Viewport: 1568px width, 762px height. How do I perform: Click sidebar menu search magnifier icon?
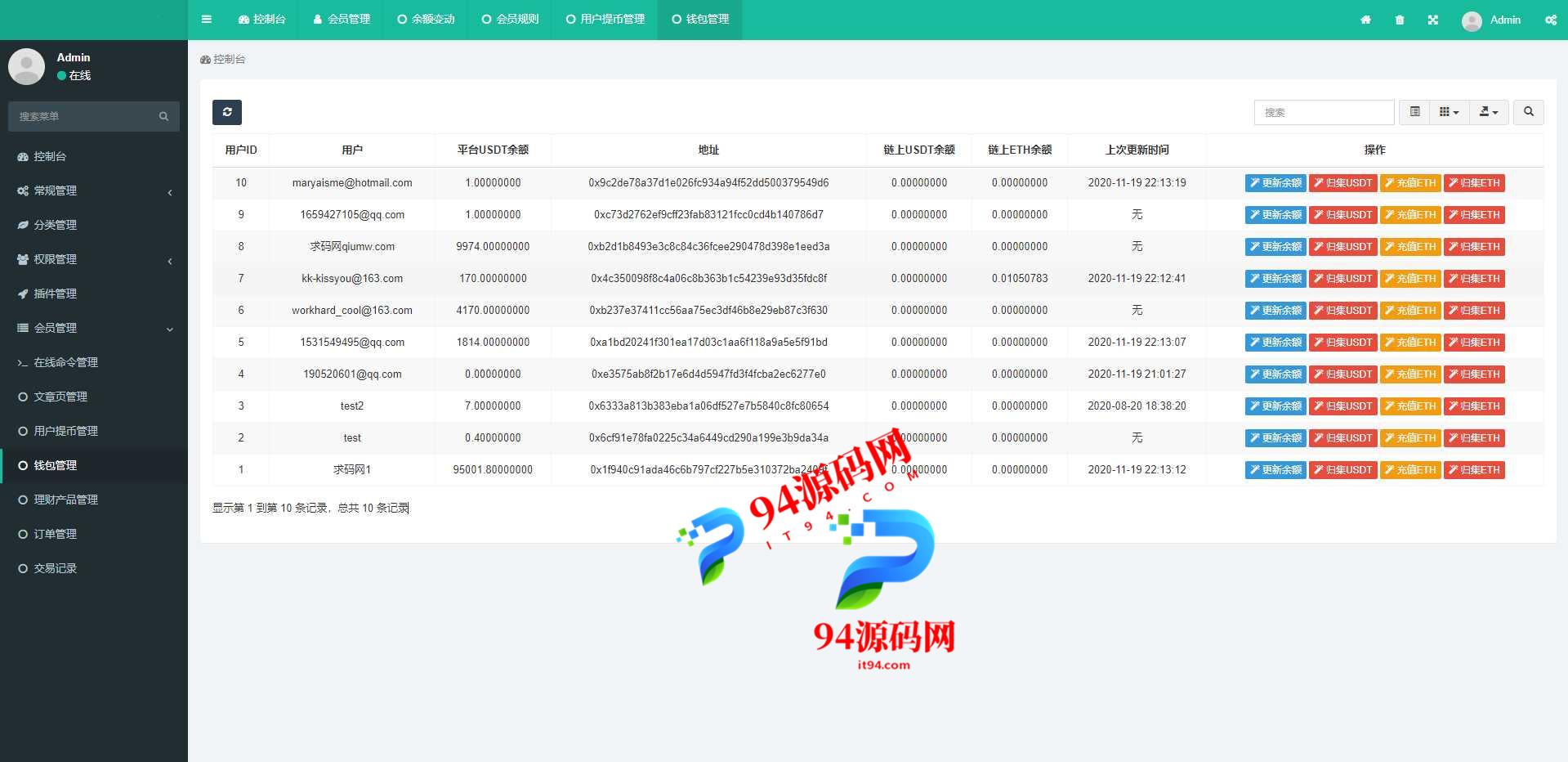coord(163,117)
